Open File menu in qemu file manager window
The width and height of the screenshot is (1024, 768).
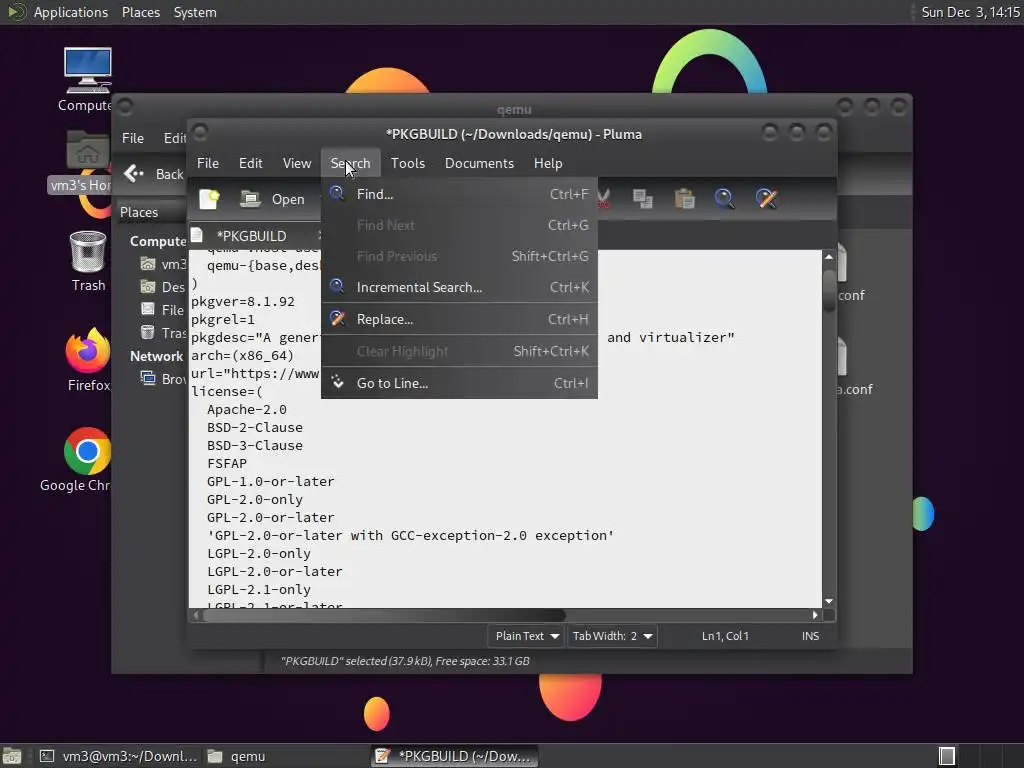(x=133, y=138)
